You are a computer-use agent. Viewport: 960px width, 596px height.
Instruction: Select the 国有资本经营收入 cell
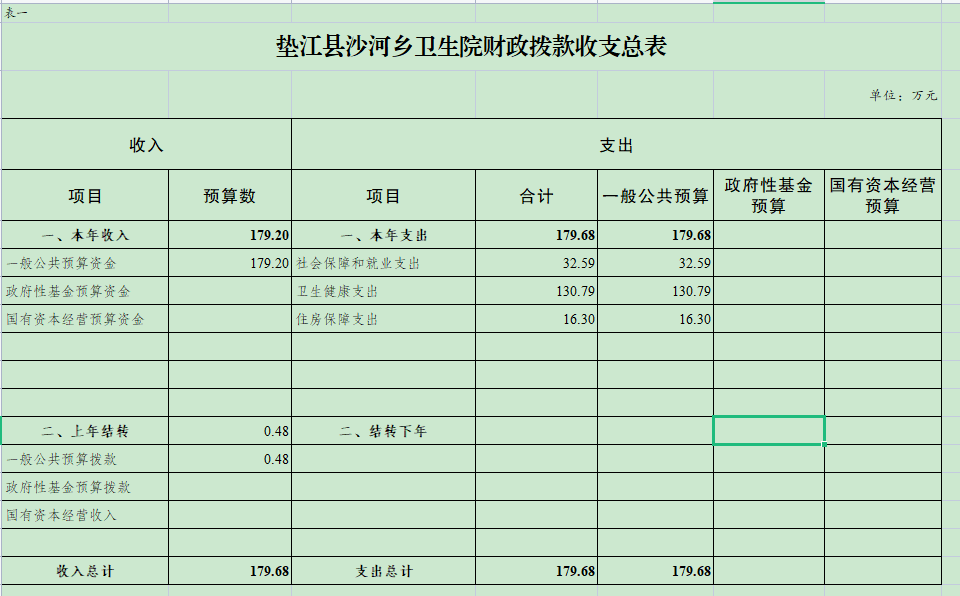pyautogui.click(x=85, y=515)
